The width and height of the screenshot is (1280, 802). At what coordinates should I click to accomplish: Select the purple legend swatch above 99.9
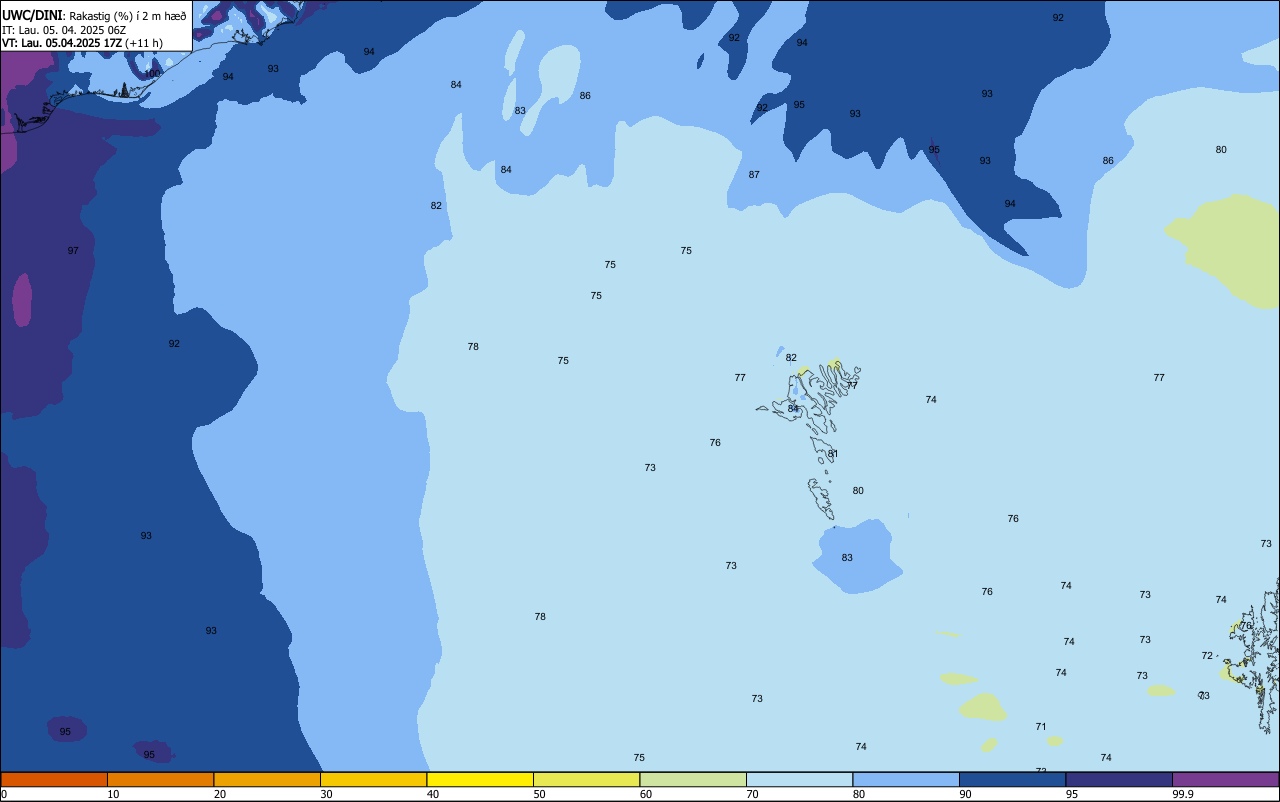pyautogui.click(x=1226, y=779)
